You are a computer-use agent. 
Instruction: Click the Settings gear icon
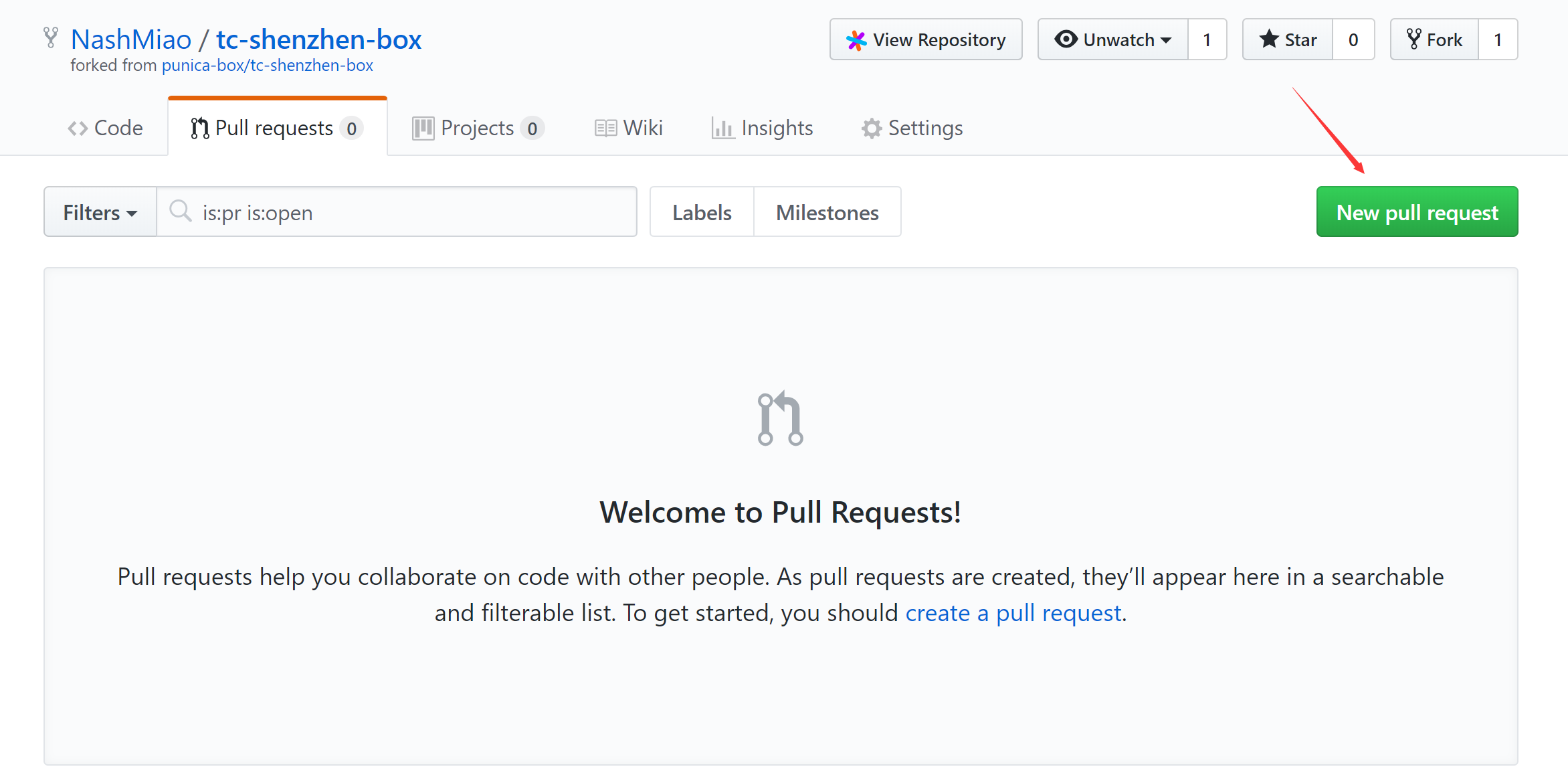coord(871,128)
